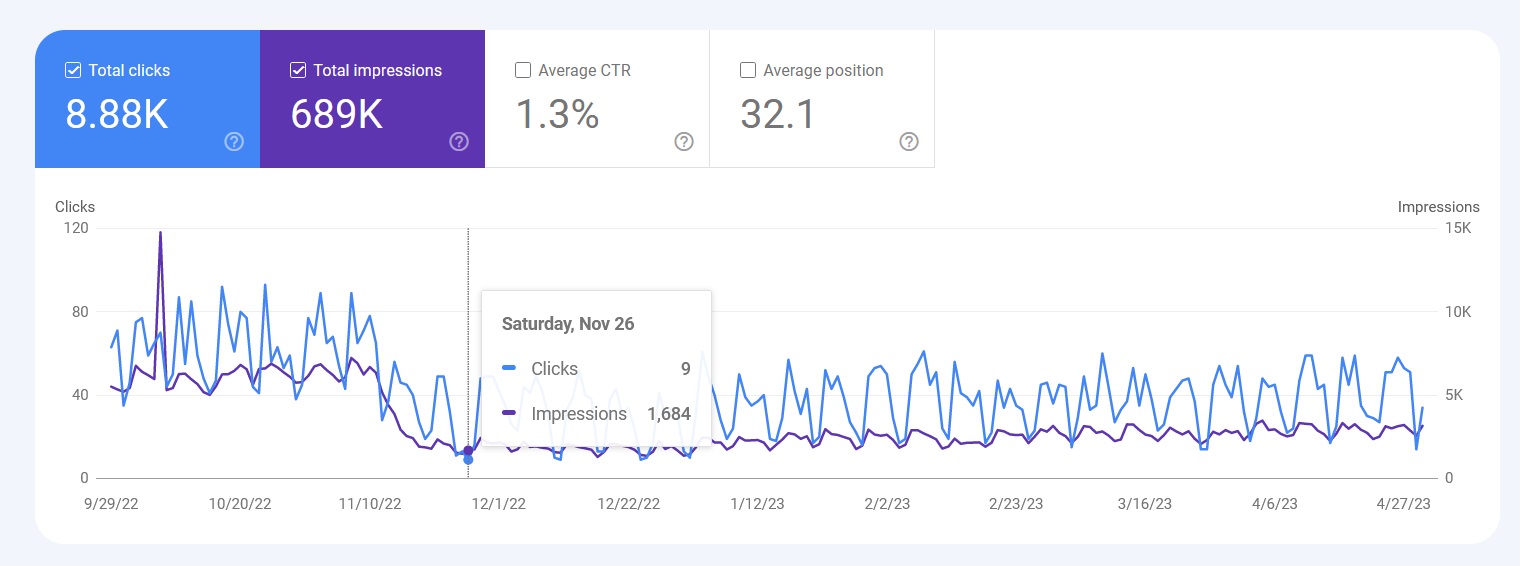This screenshot has width=1520, height=566.
Task: Click the tall impressions spike peak
Action: 160,233
